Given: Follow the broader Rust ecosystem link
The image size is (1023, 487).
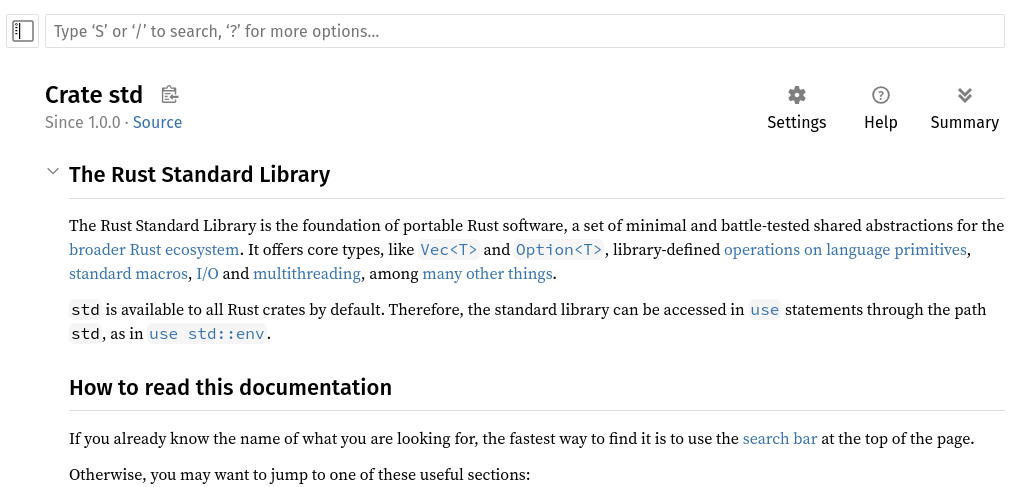Looking at the screenshot, I should point(154,250).
